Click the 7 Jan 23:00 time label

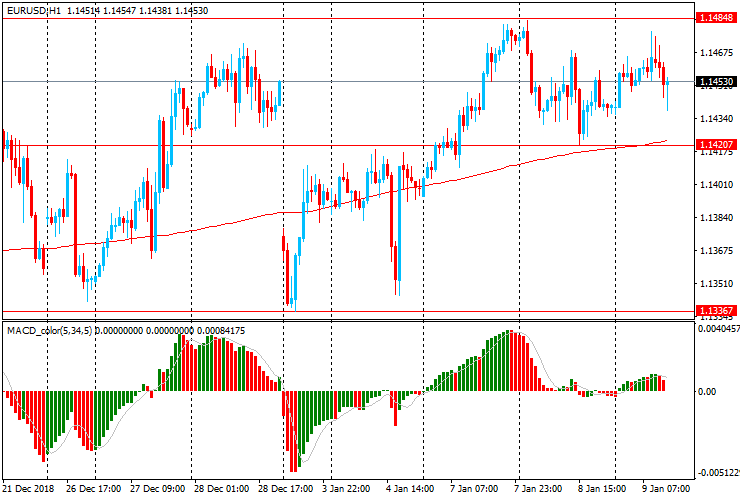click(x=538, y=490)
